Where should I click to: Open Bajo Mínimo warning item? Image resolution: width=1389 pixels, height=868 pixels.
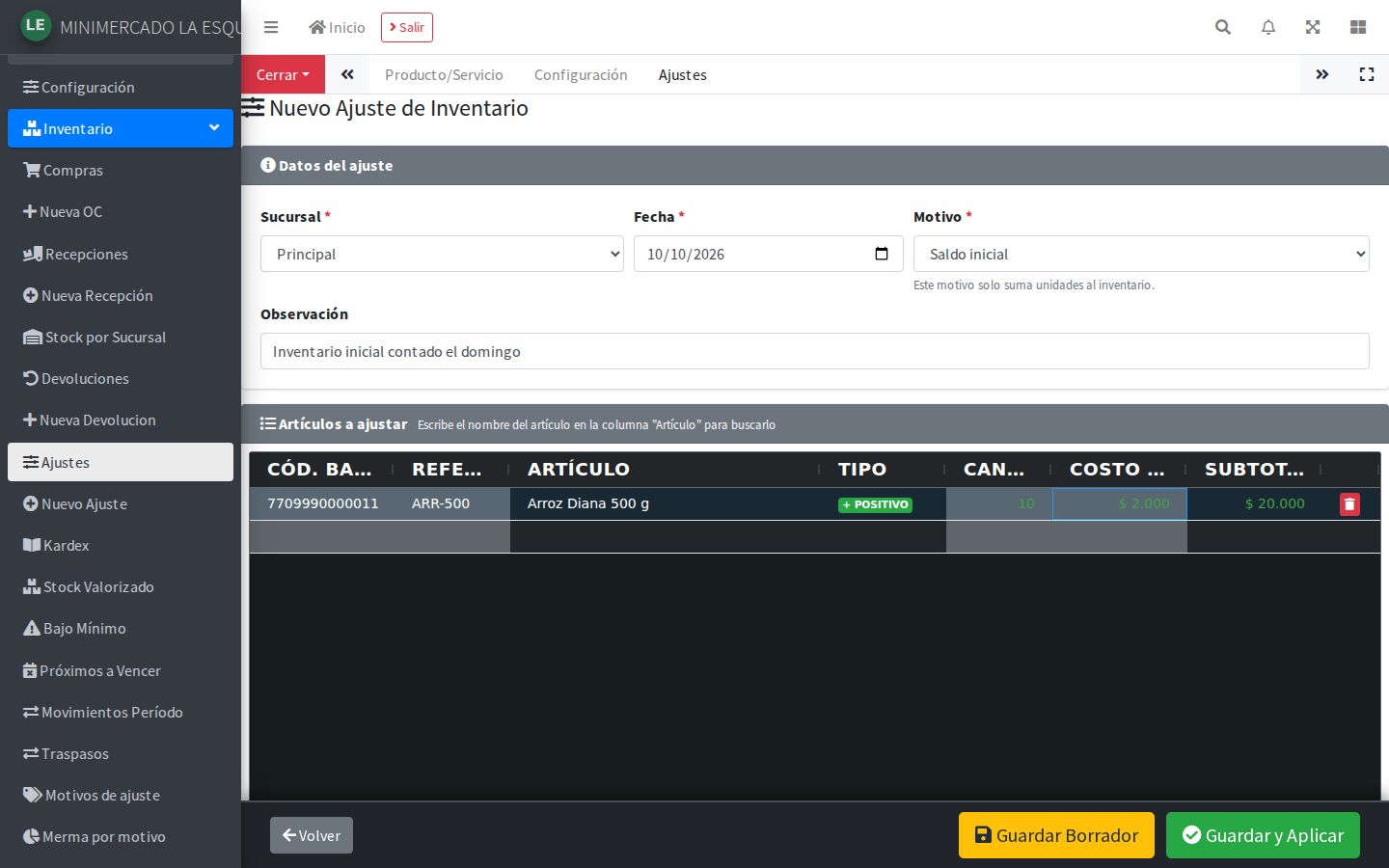coord(121,628)
